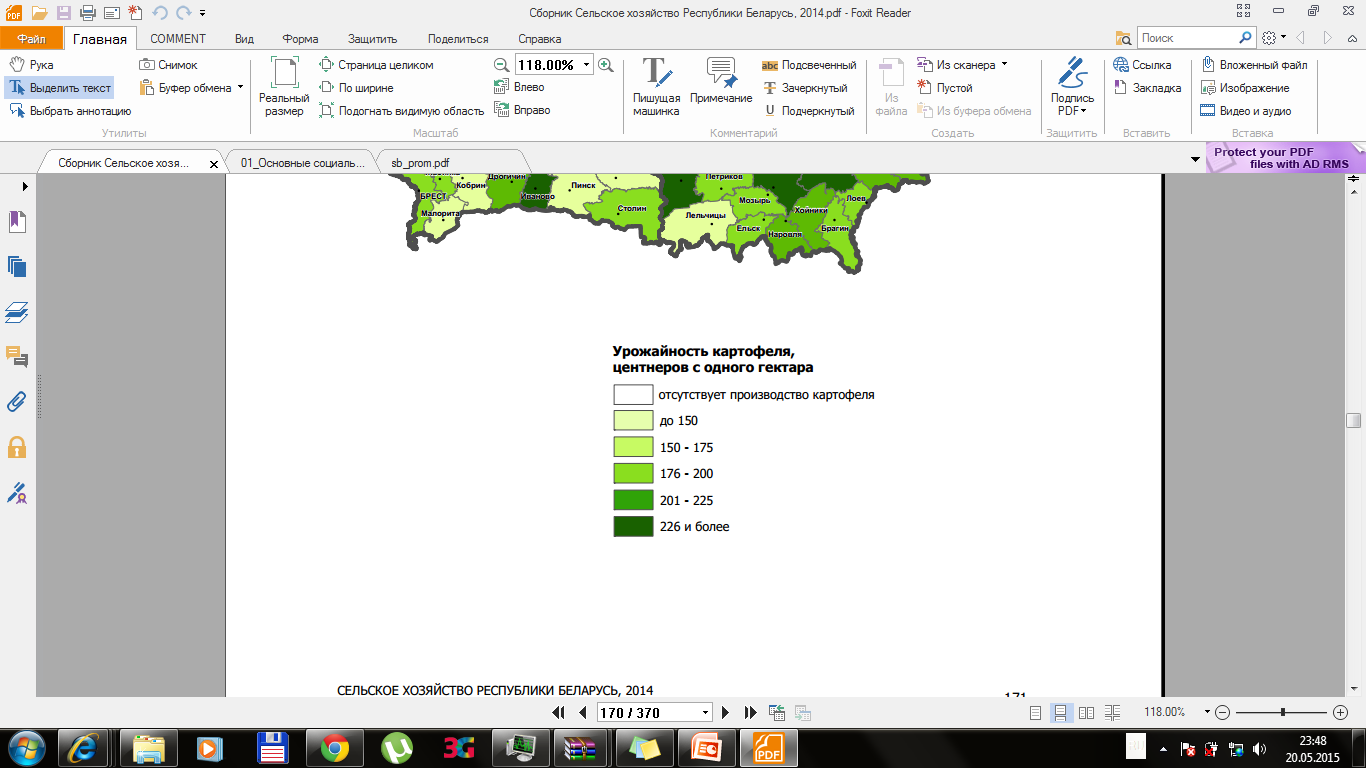This screenshot has width=1366, height=768.
Task: Insert a Ссылка link
Action: tap(1142, 65)
